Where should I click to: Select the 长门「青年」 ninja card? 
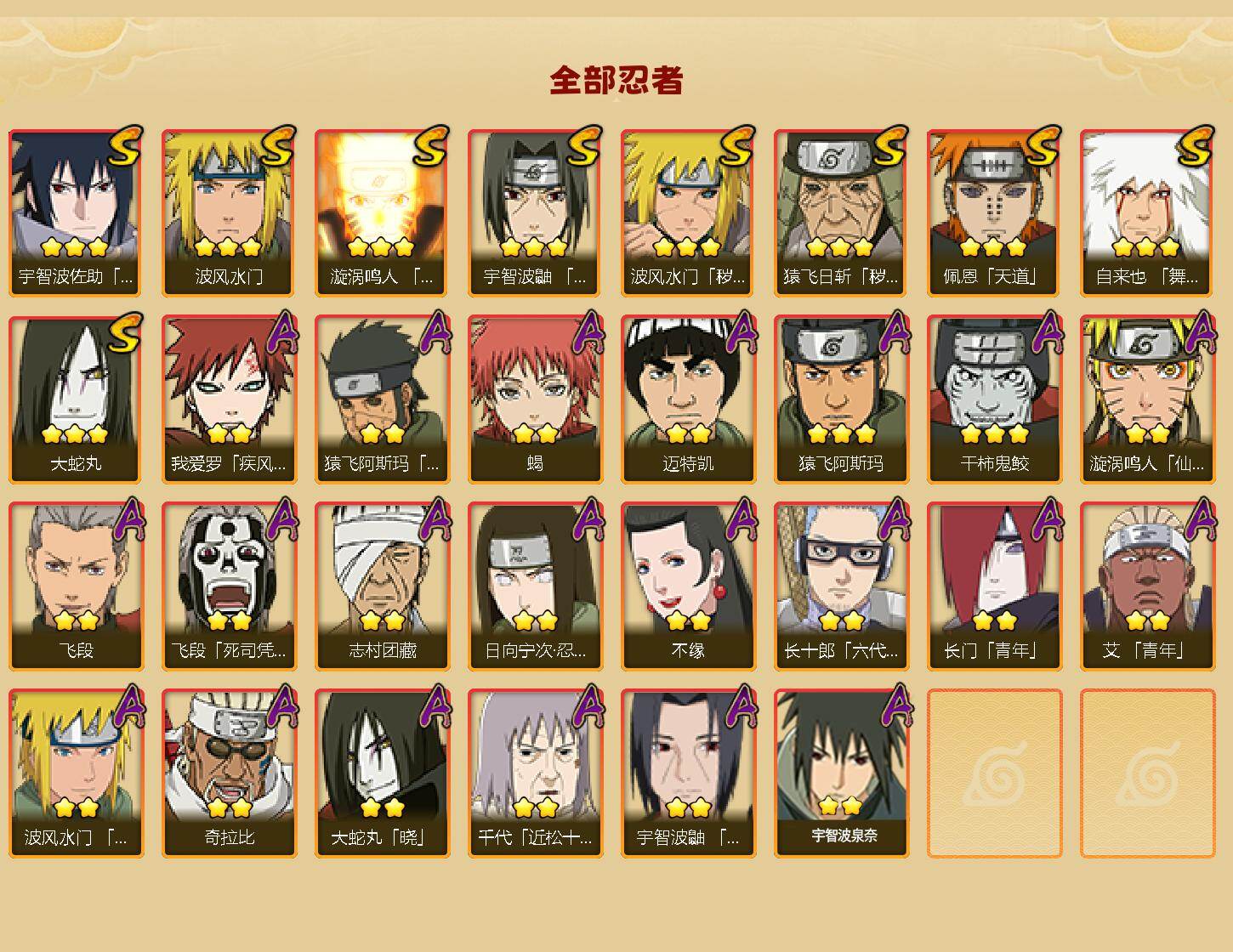(x=994, y=586)
